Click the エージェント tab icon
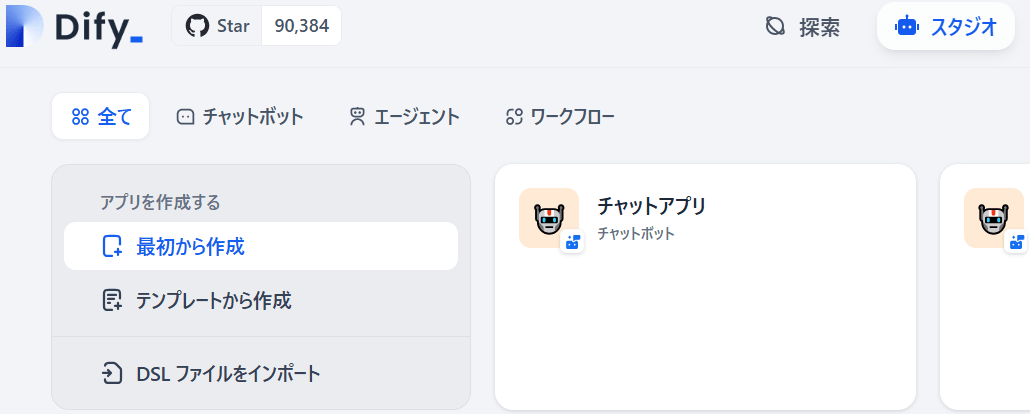 point(357,117)
